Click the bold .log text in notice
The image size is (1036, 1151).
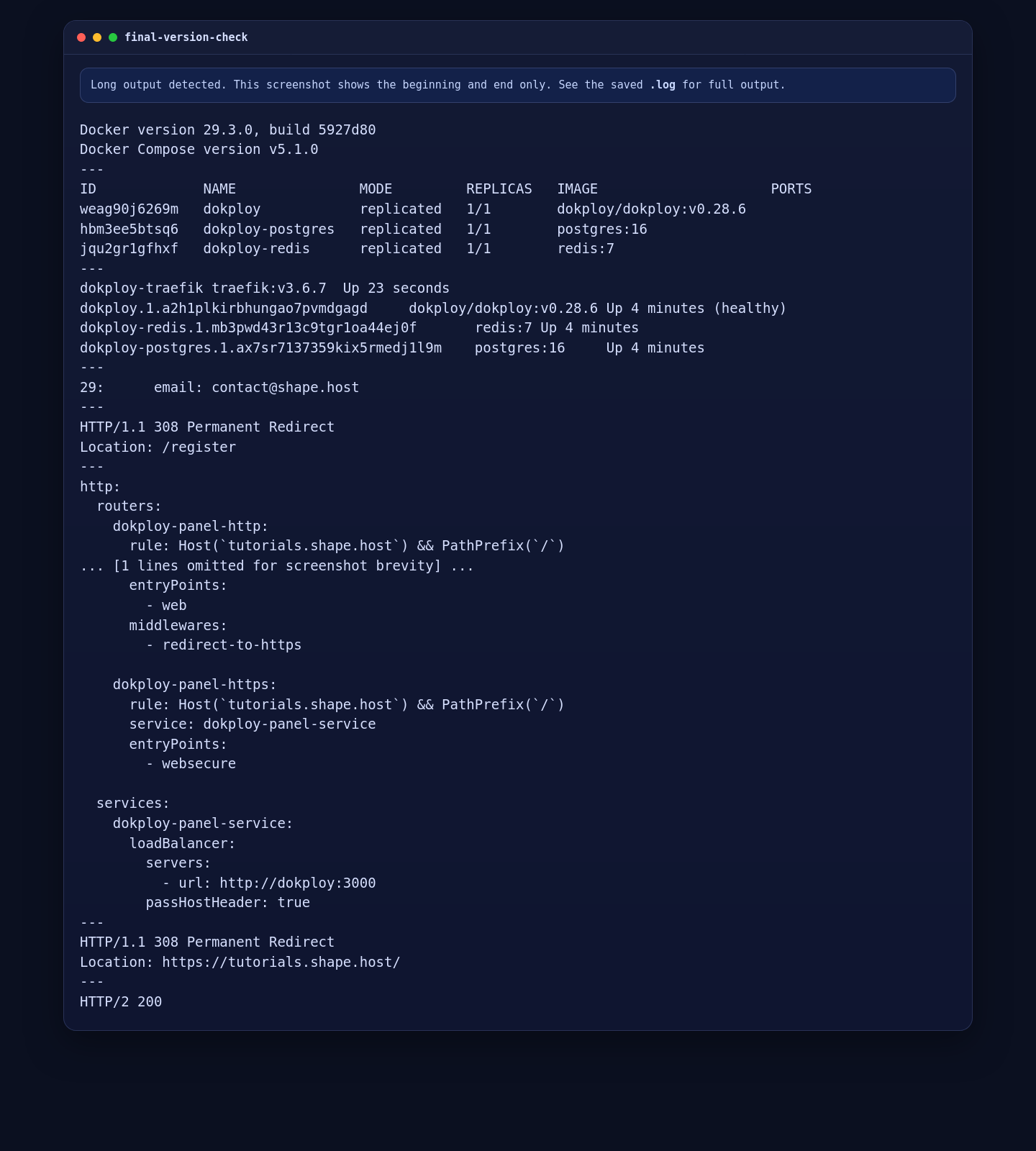click(x=663, y=85)
